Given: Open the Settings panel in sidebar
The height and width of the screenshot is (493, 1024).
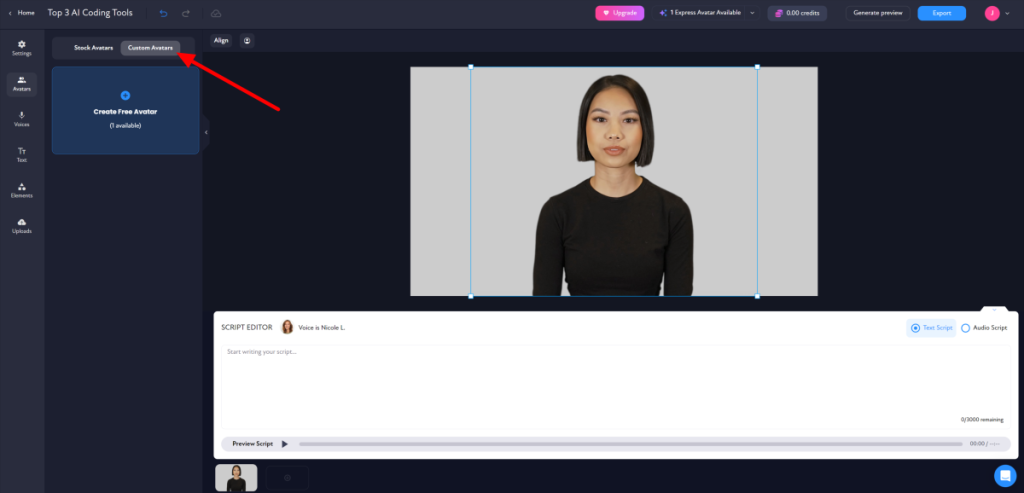Looking at the screenshot, I should [x=22, y=48].
